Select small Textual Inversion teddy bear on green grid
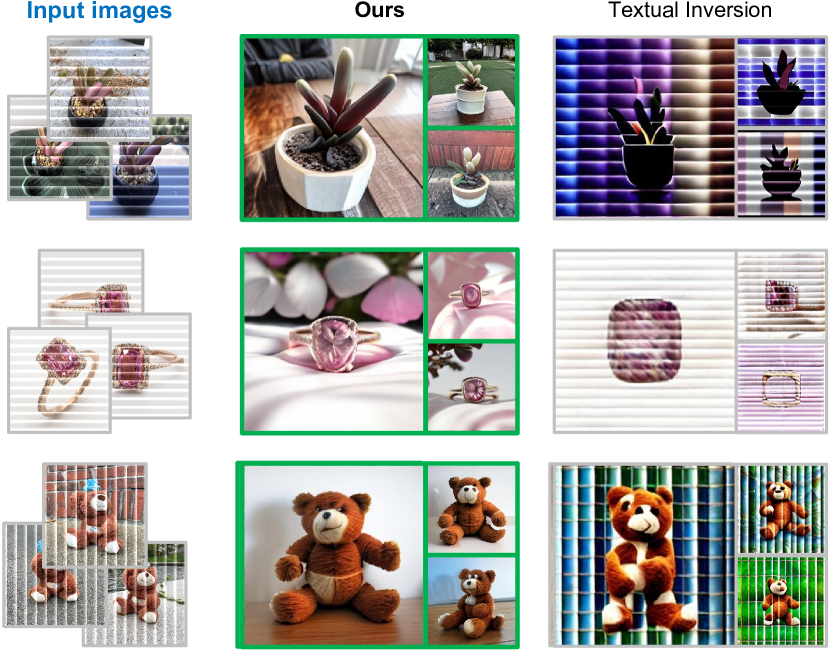830x652 pixels. point(782,601)
